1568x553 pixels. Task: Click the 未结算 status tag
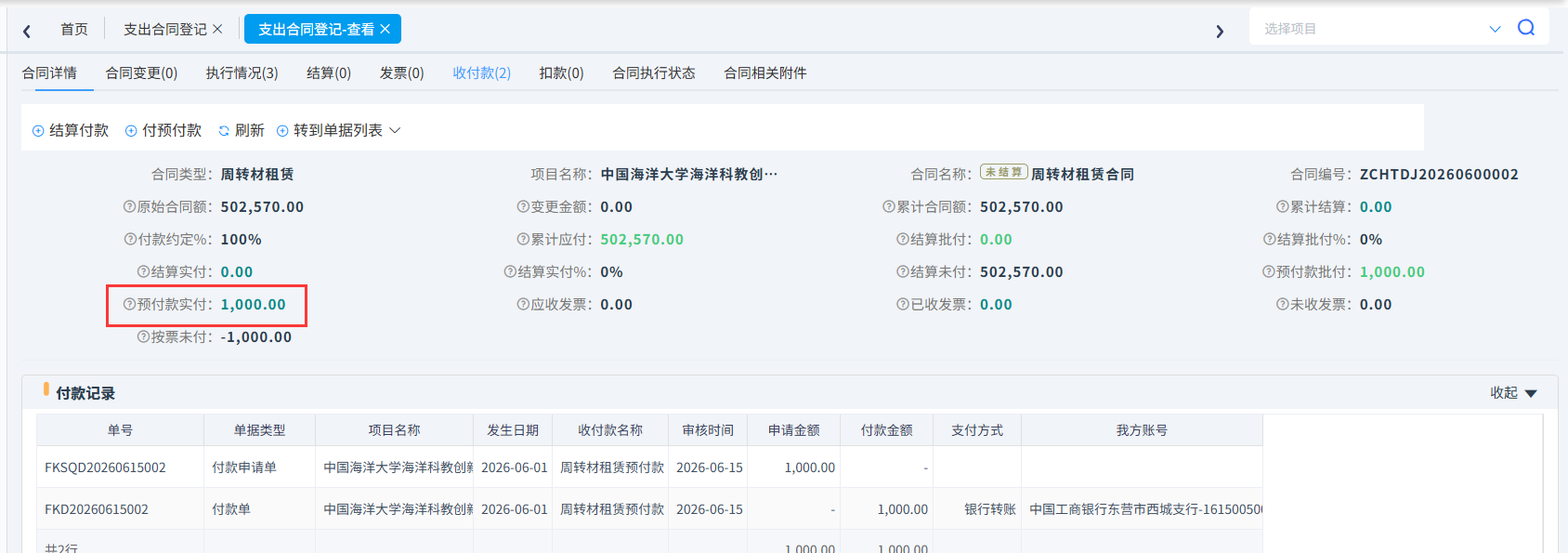(x=1003, y=173)
